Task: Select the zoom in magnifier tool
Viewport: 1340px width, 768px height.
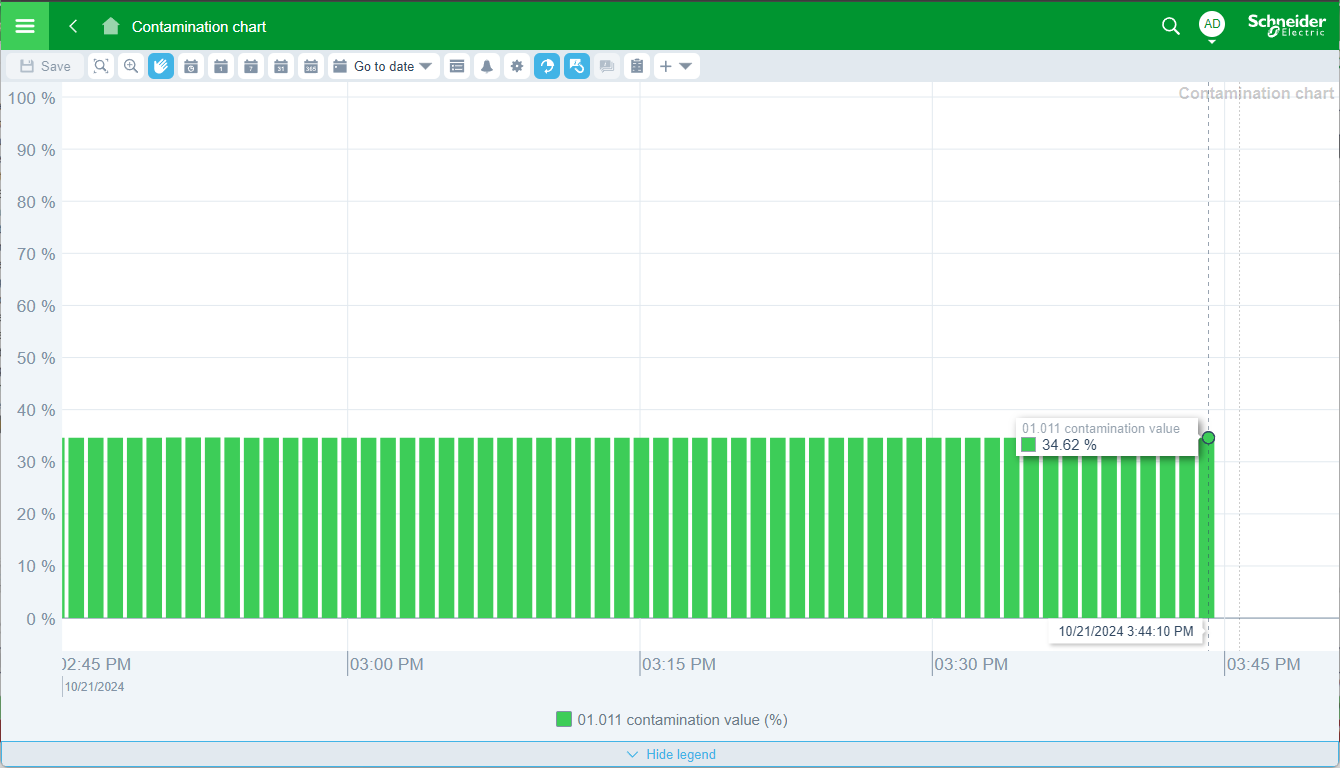Action: 131,66
